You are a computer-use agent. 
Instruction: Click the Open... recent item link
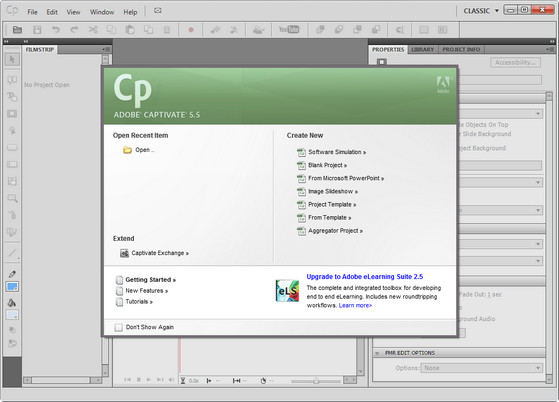pyautogui.click(x=145, y=150)
